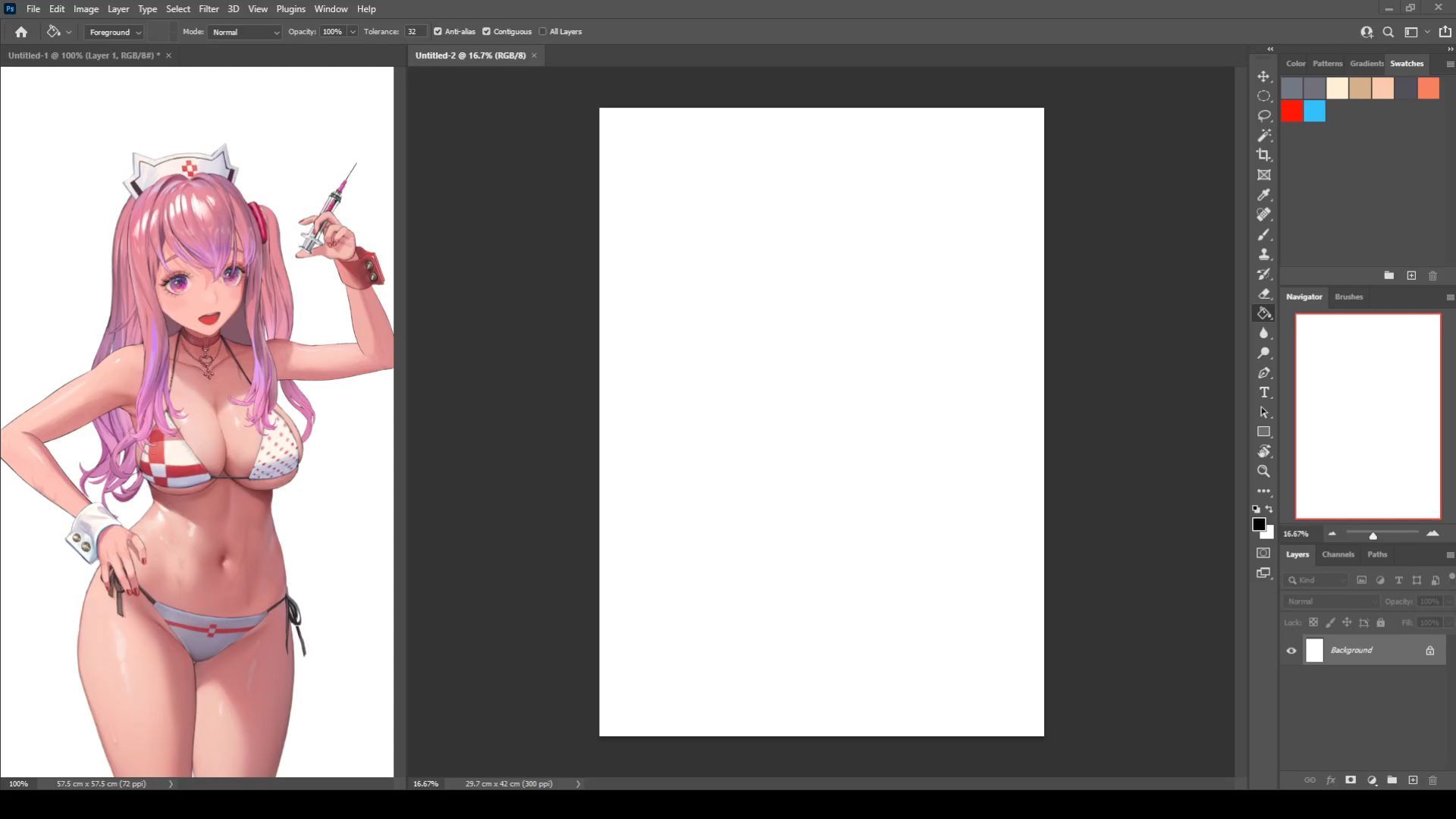Switch to the Channels tab
Image resolution: width=1456 pixels, height=819 pixels.
(1338, 554)
